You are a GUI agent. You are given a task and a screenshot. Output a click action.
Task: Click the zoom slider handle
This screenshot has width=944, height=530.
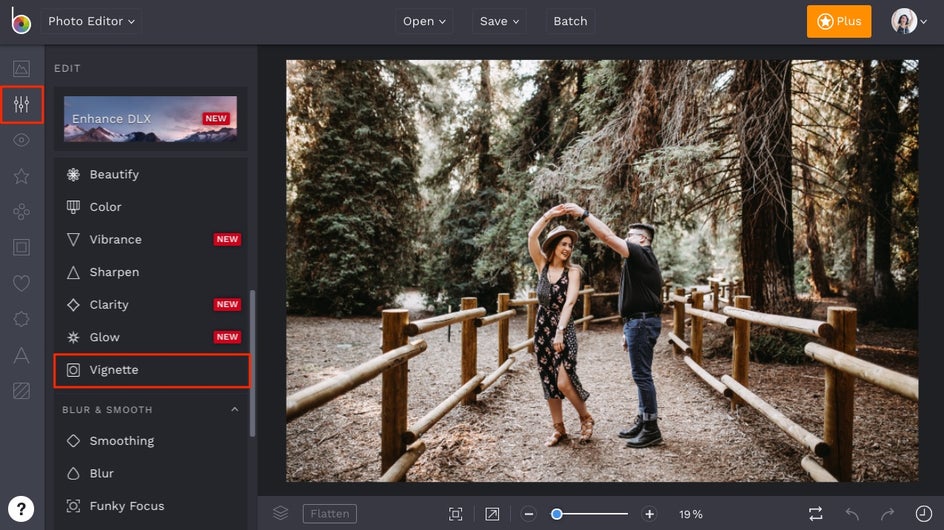tap(557, 514)
